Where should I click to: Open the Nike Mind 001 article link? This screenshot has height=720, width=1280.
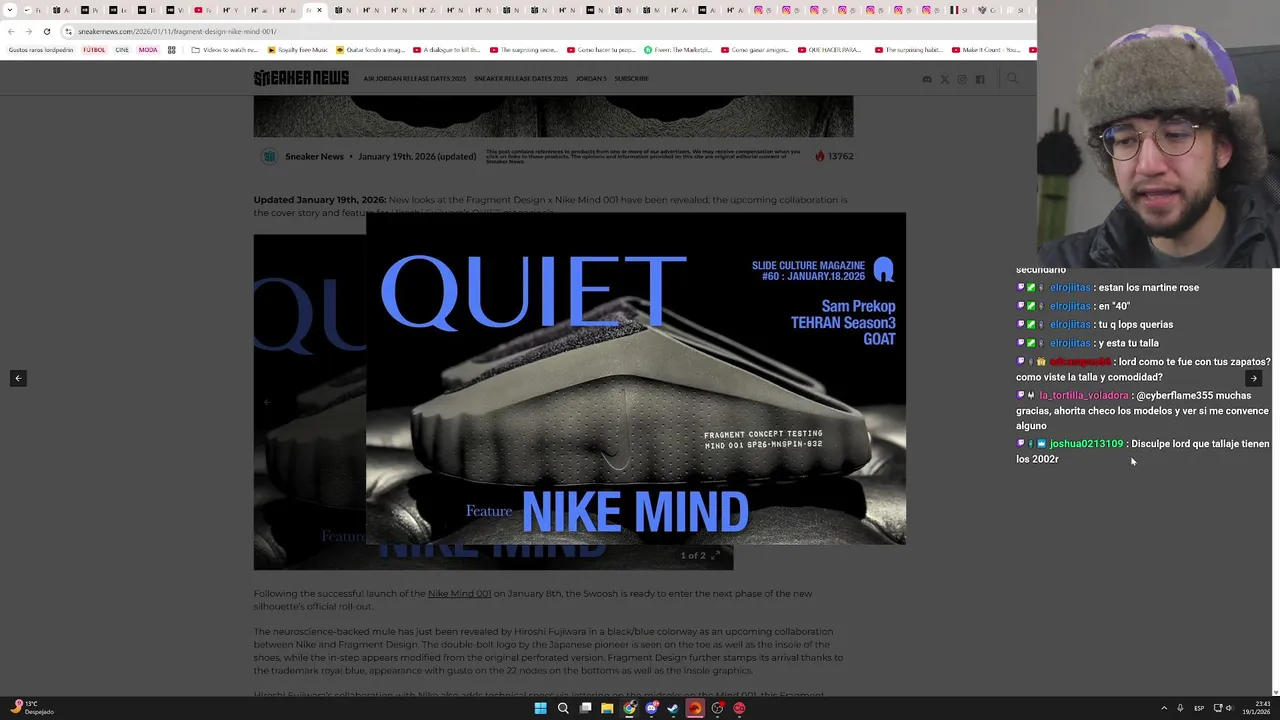459,593
